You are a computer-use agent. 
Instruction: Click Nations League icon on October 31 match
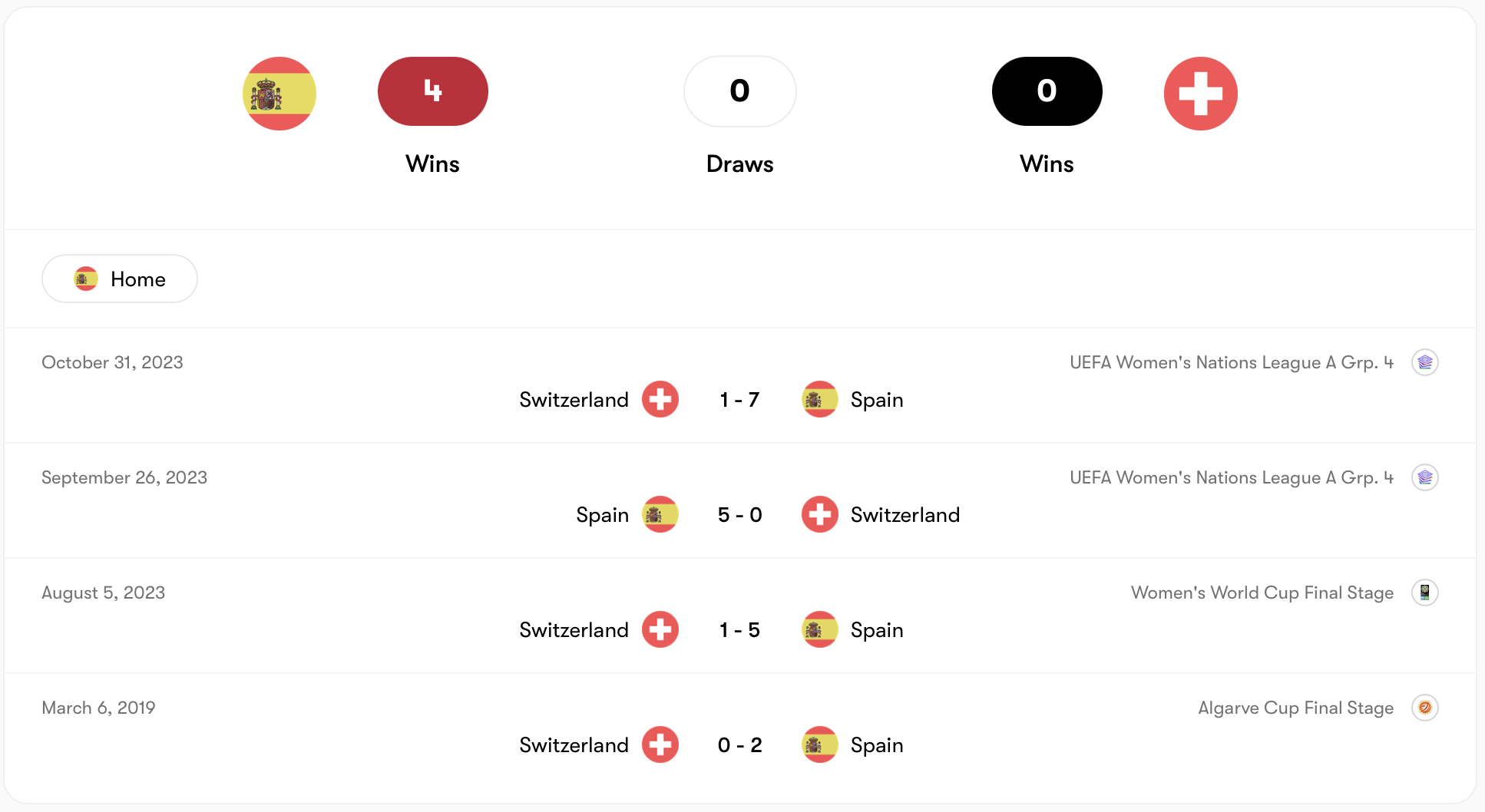coord(1425,362)
